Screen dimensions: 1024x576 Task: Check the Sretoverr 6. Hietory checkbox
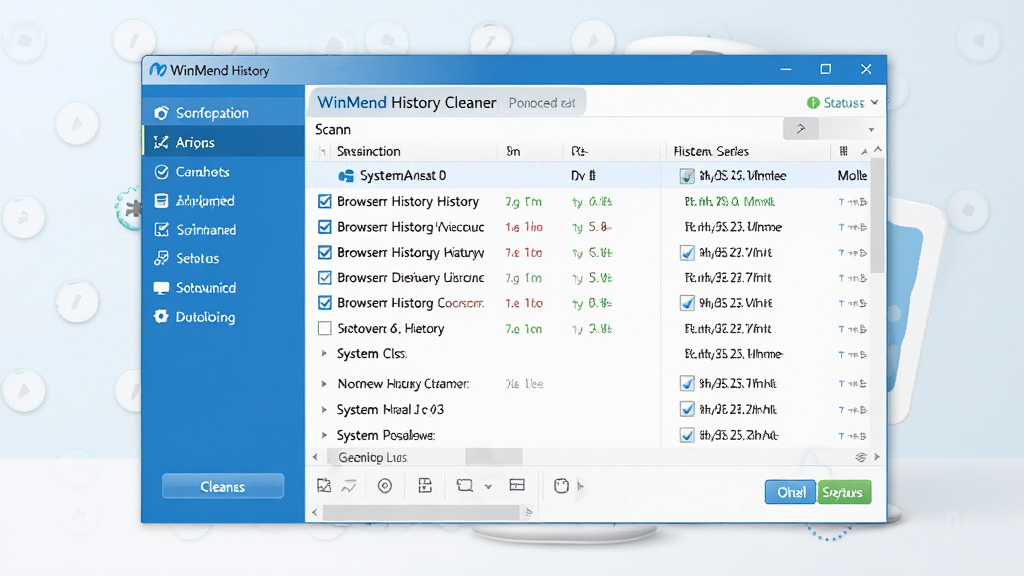pyautogui.click(x=325, y=328)
